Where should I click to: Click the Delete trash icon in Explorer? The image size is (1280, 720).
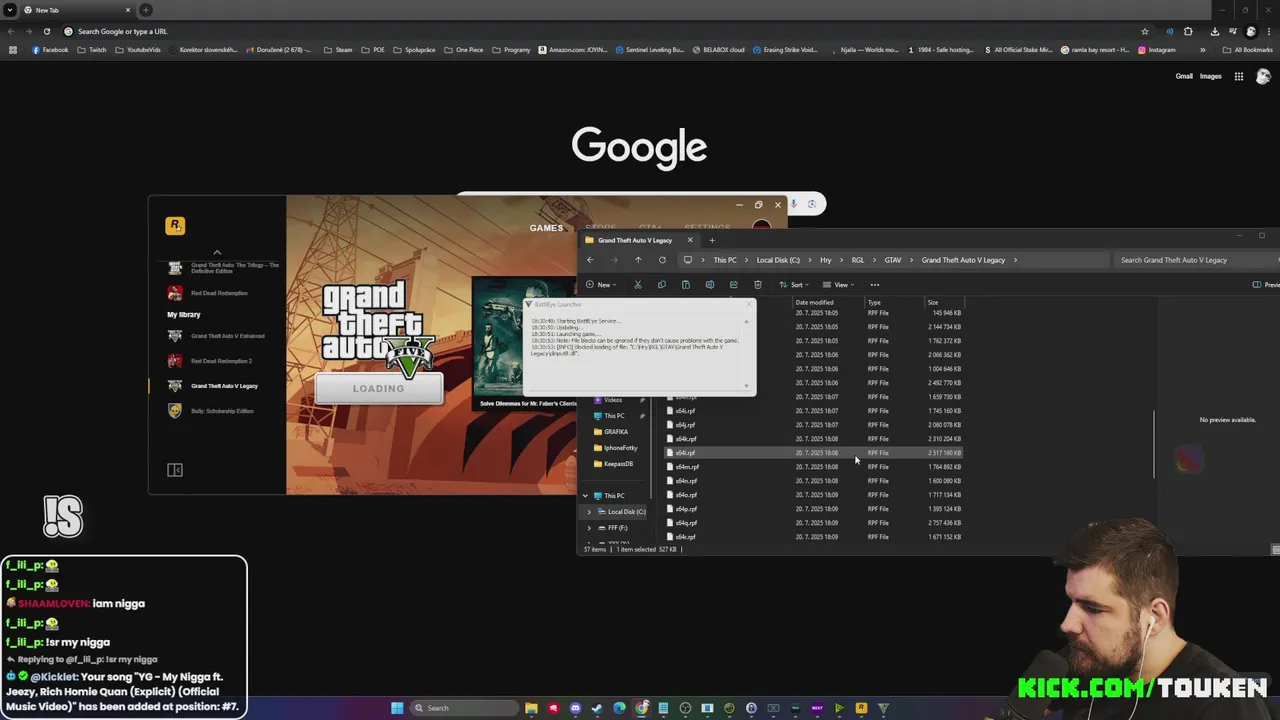click(758, 285)
